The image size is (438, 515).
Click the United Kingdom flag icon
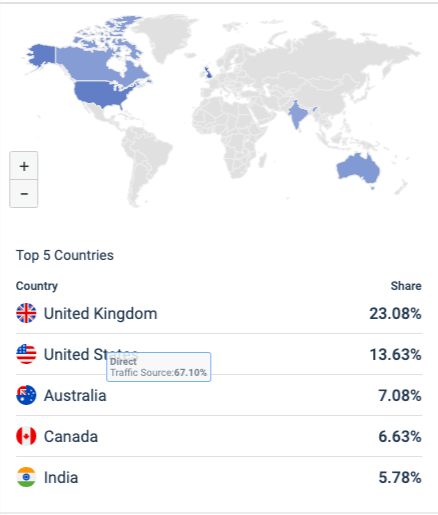point(26,313)
